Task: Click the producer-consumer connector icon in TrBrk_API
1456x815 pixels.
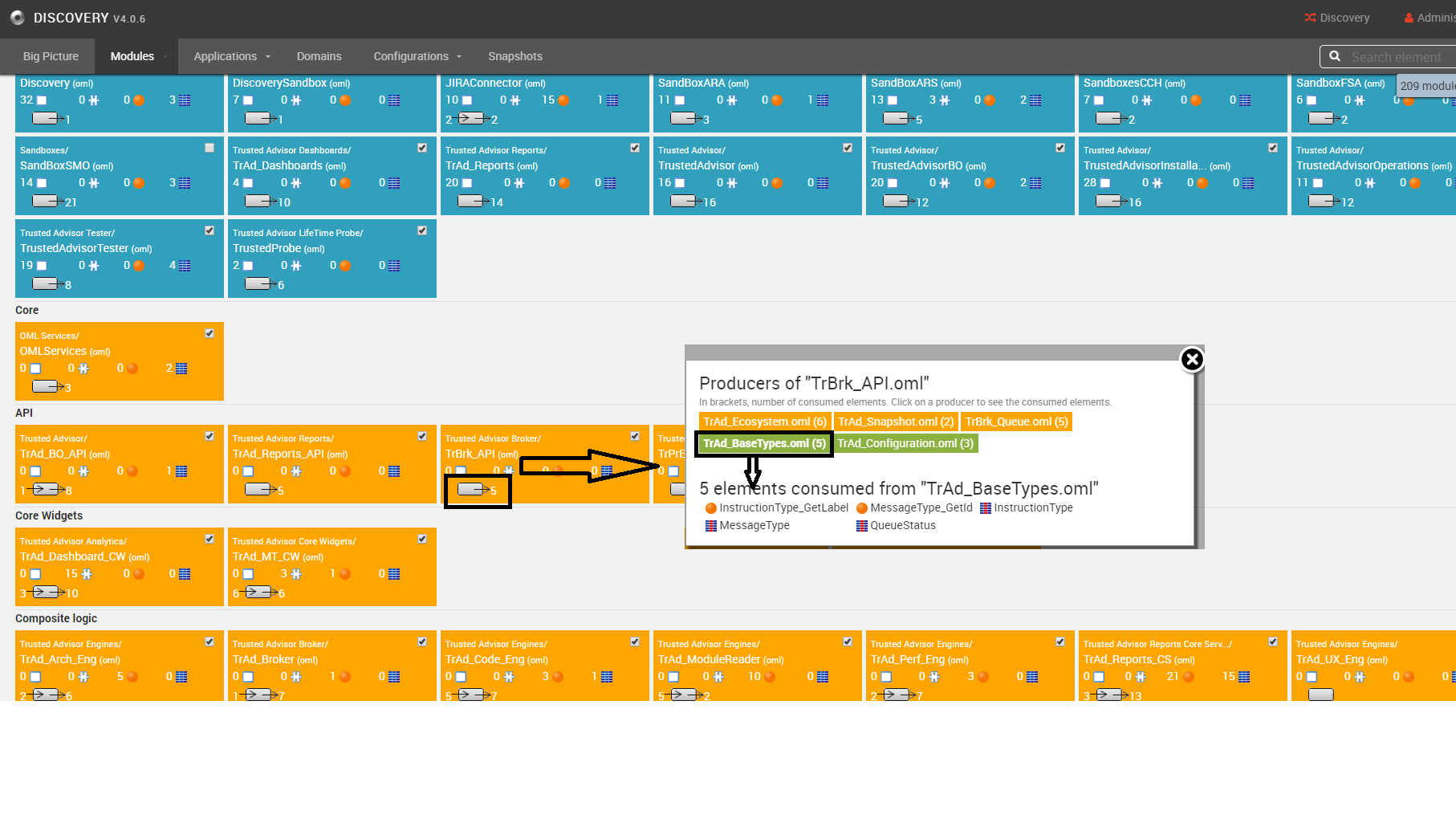Action: click(472, 489)
